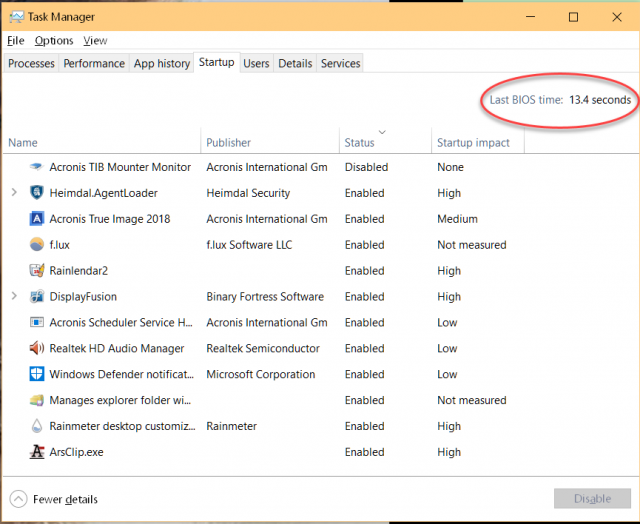Minimize the Task Manager window
The height and width of the screenshot is (524, 640).
tap(530, 17)
